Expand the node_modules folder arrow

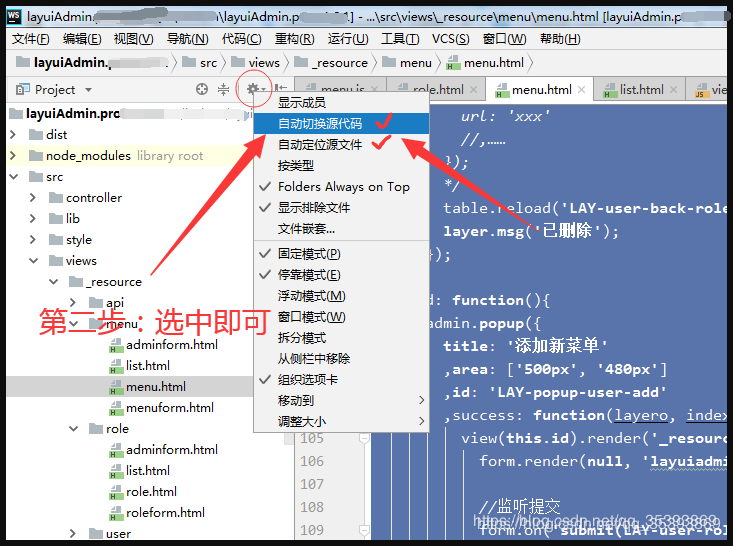[x=14, y=156]
